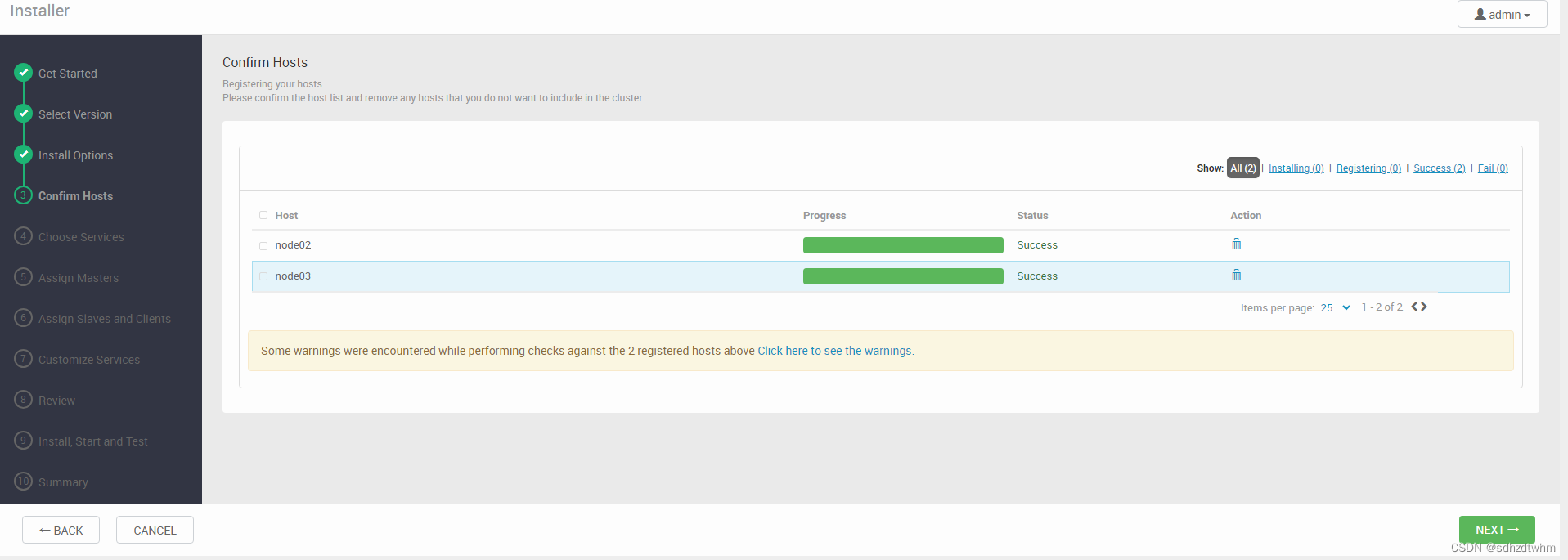Click the '1 - 2 of 2' pagination text
Image resolution: width=1568 pixels, height=560 pixels.
pyautogui.click(x=1382, y=307)
